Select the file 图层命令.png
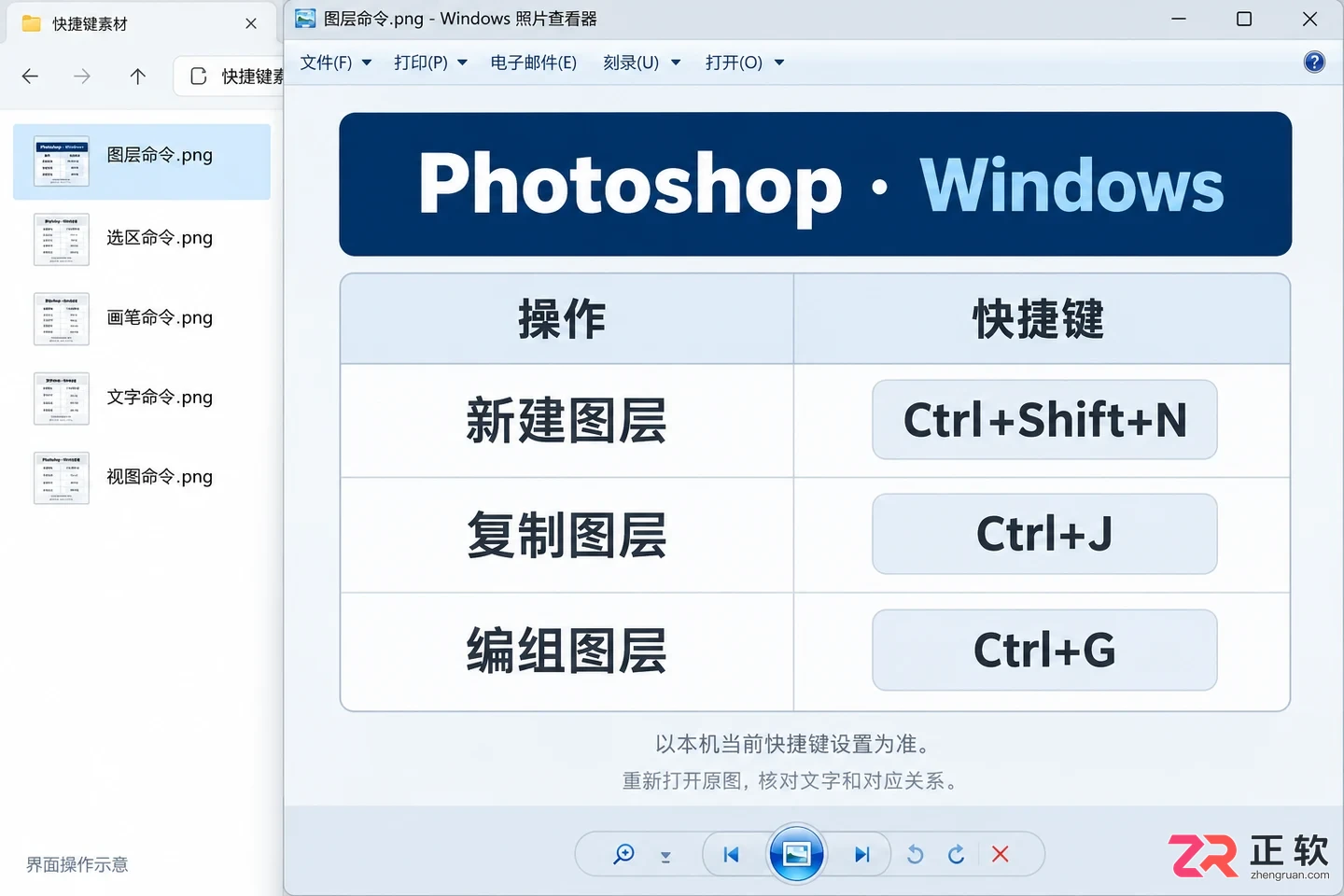The height and width of the screenshot is (896, 1344). [142, 161]
